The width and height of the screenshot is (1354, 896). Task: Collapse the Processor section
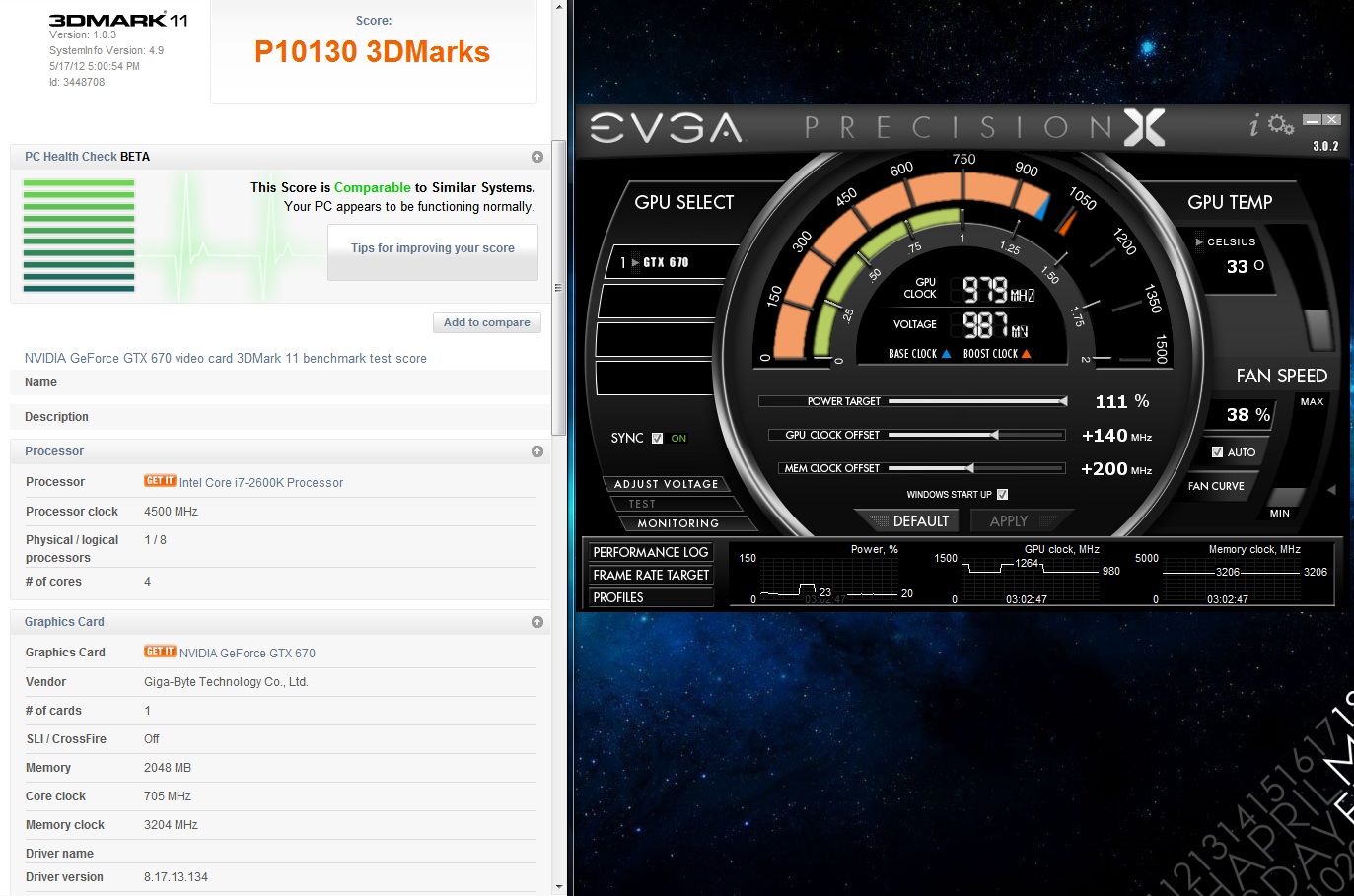[x=537, y=451]
